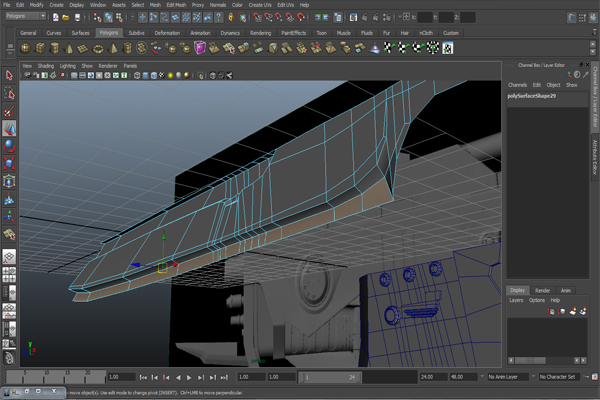Select the arrow Select tool in toolbox
600x400 pixels.
9,75
